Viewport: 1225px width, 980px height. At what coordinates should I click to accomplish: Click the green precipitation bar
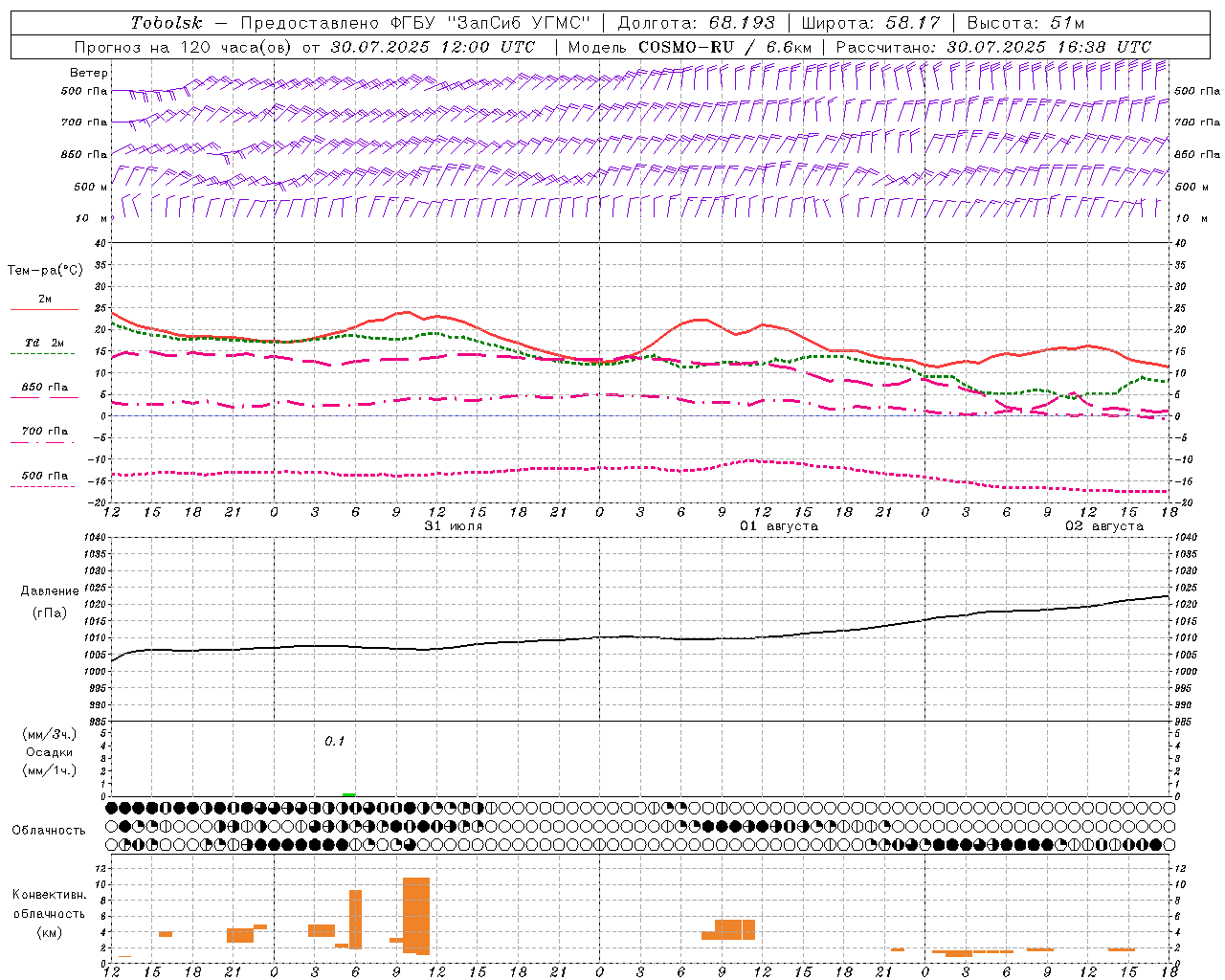point(349,794)
